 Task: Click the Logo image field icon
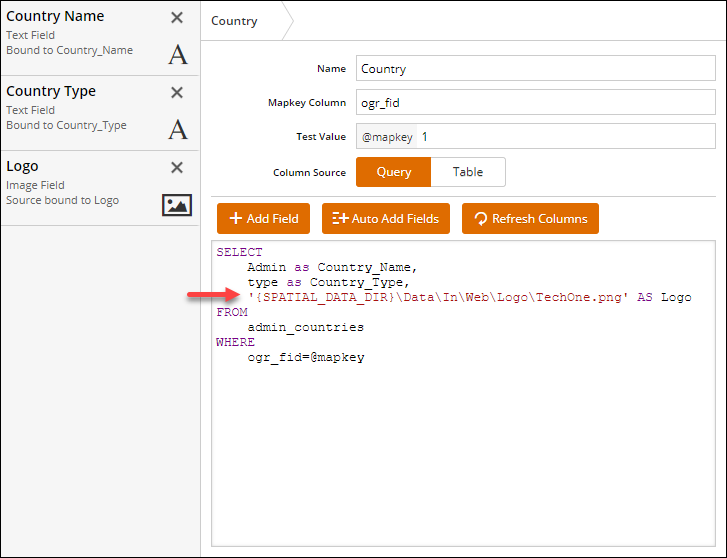click(177, 205)
